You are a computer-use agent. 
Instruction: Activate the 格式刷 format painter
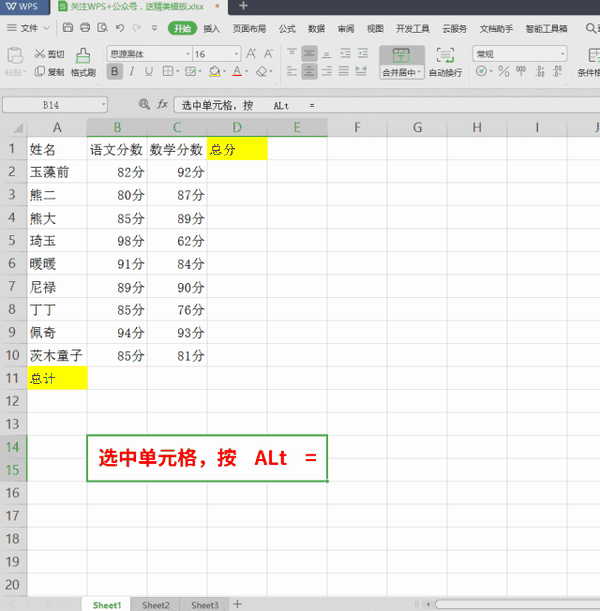[83, 62]
